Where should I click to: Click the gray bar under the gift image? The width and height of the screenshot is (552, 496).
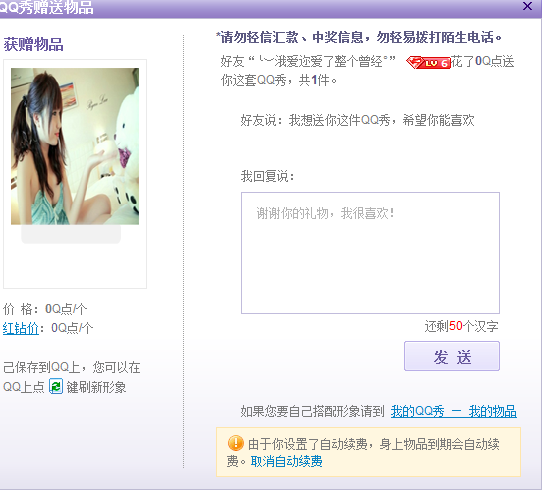point(71,234)
